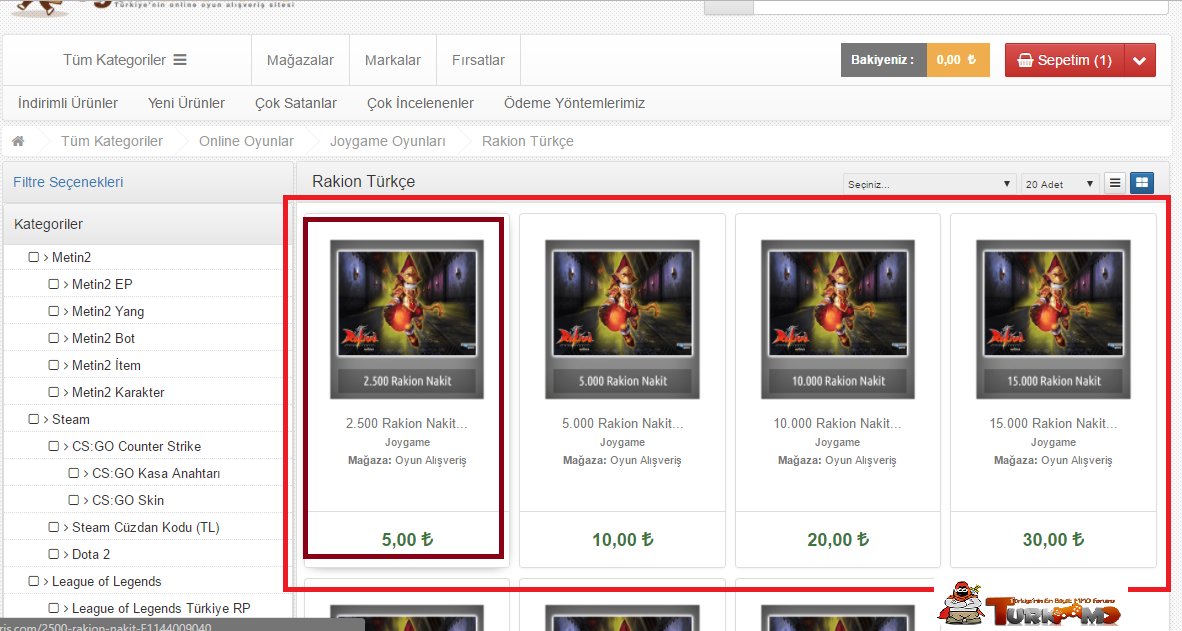
Task: Click the 10,00 ₺ price
Action: coord(623,540)
